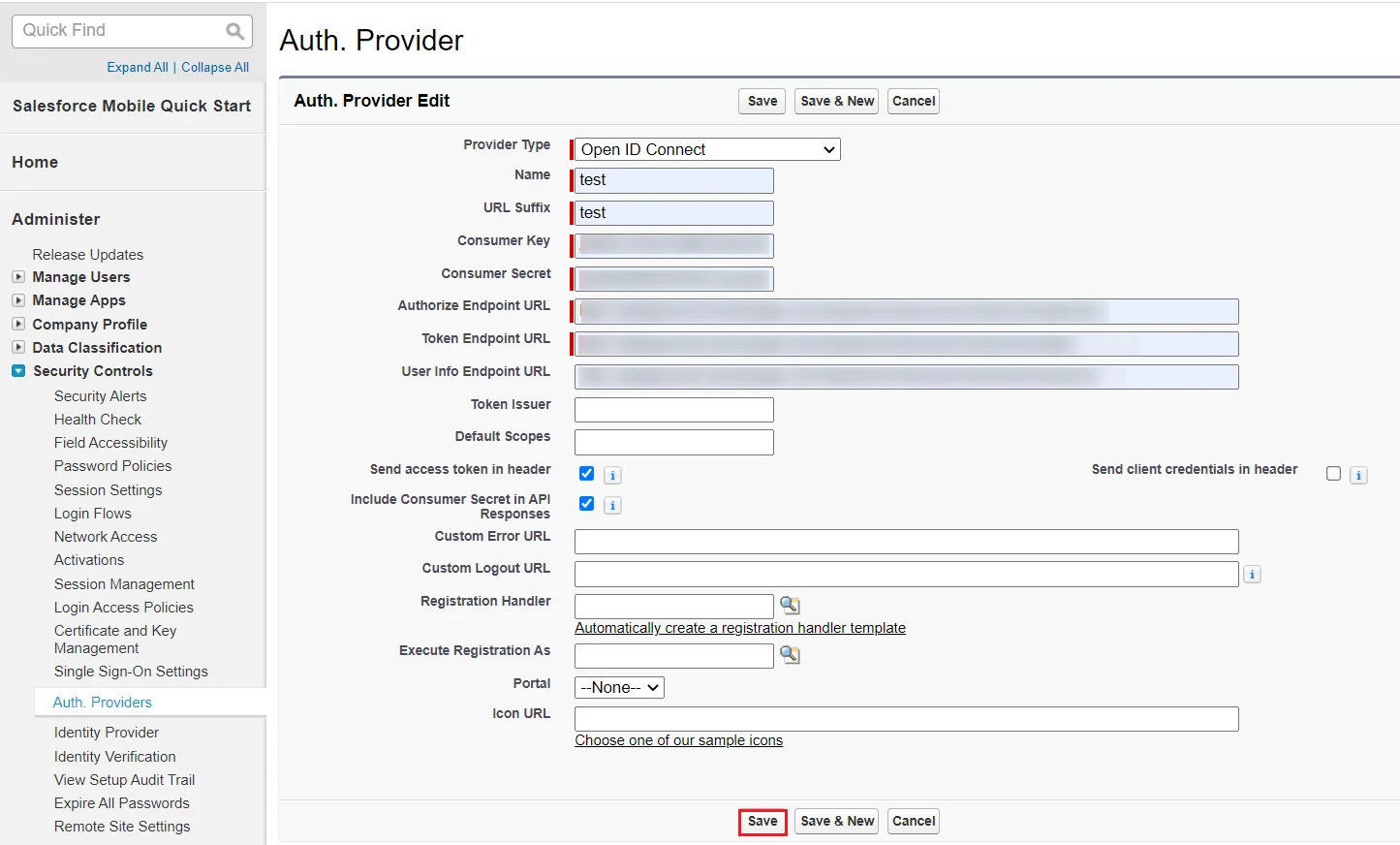1400x845 pixels.
Task: Open the Provider Type dropdown
Action: click(706, 149)
